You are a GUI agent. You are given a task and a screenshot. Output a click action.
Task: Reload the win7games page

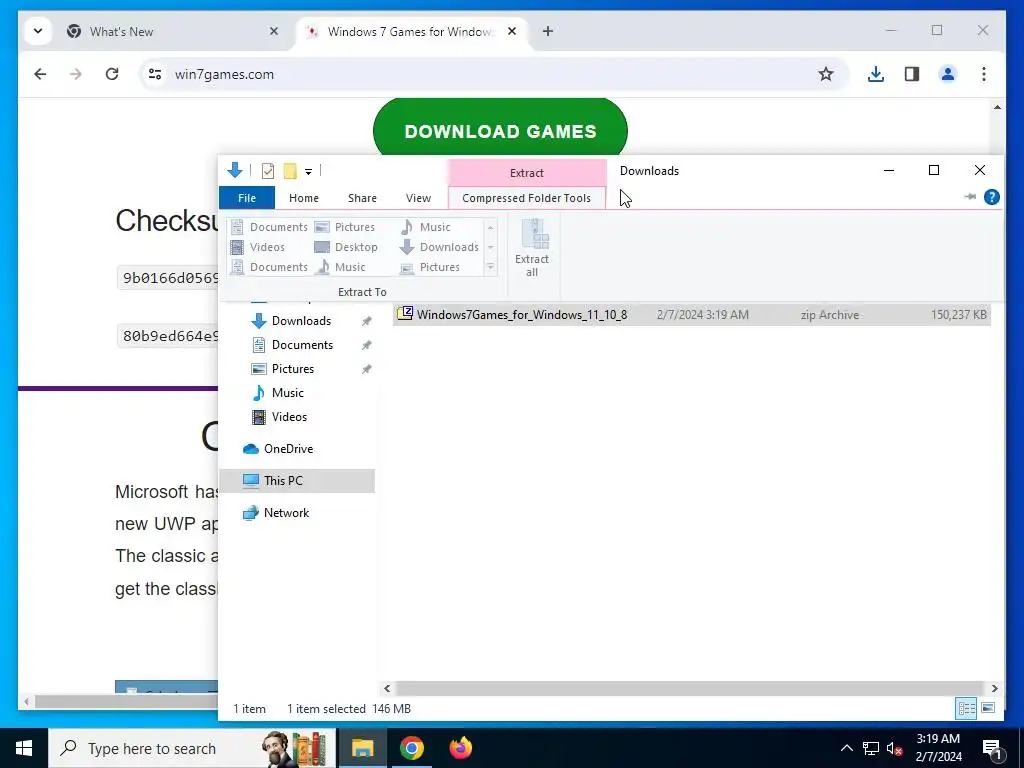pyautogui.click(x=112, y=74)
